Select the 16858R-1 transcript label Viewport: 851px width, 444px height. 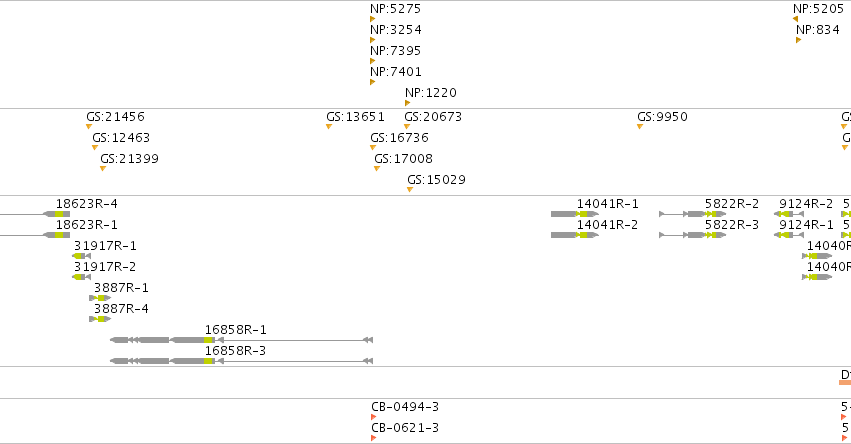(x=236, y=330)
